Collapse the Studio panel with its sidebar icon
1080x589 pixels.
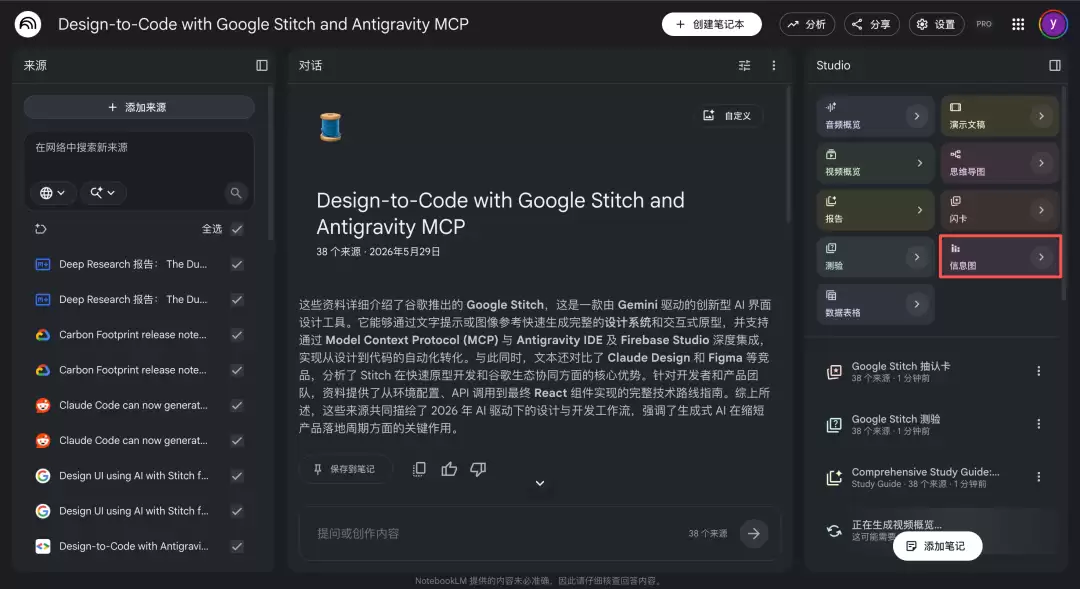(1055, 65)
